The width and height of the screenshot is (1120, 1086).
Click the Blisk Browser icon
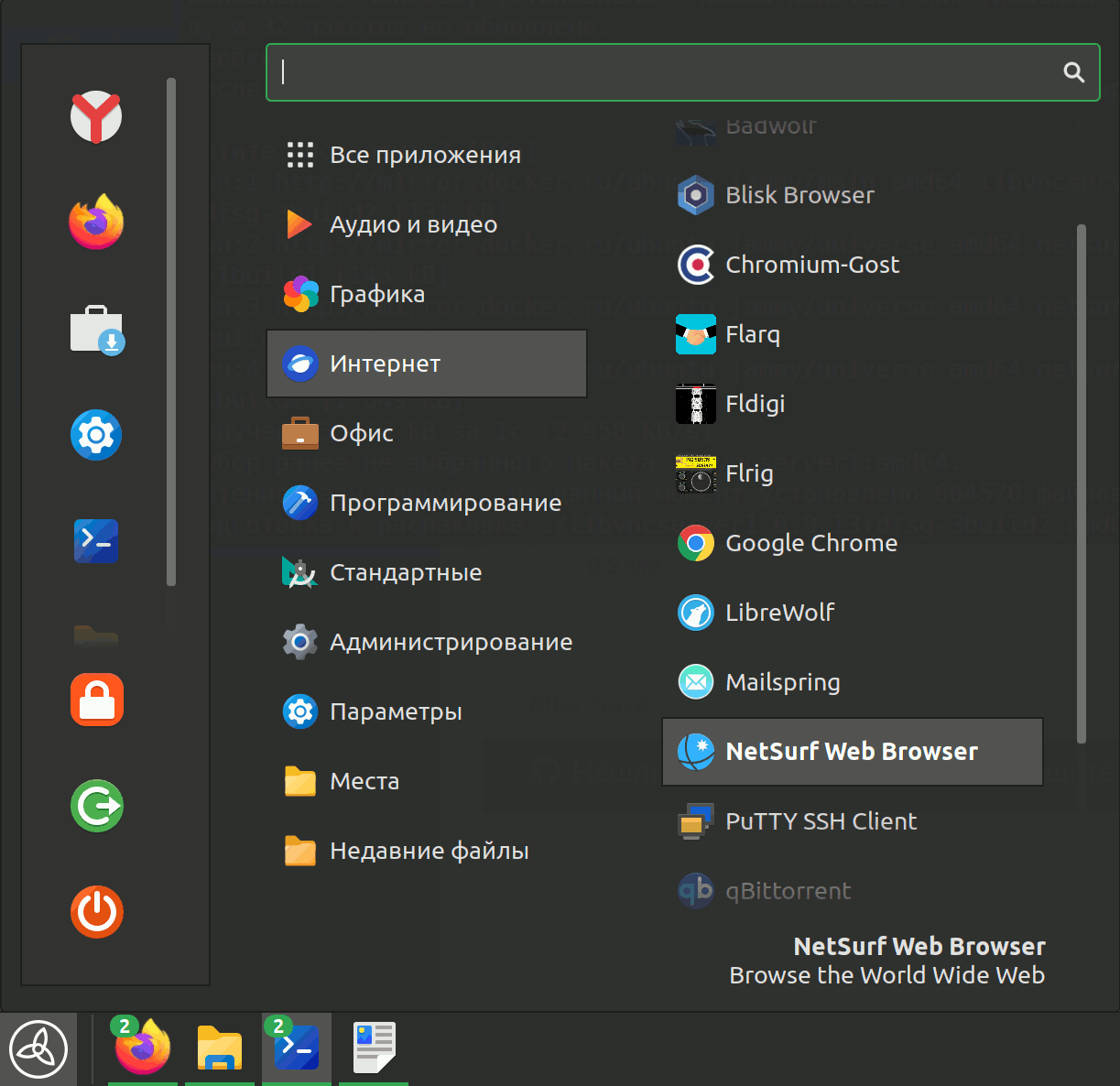coord(696,195)
